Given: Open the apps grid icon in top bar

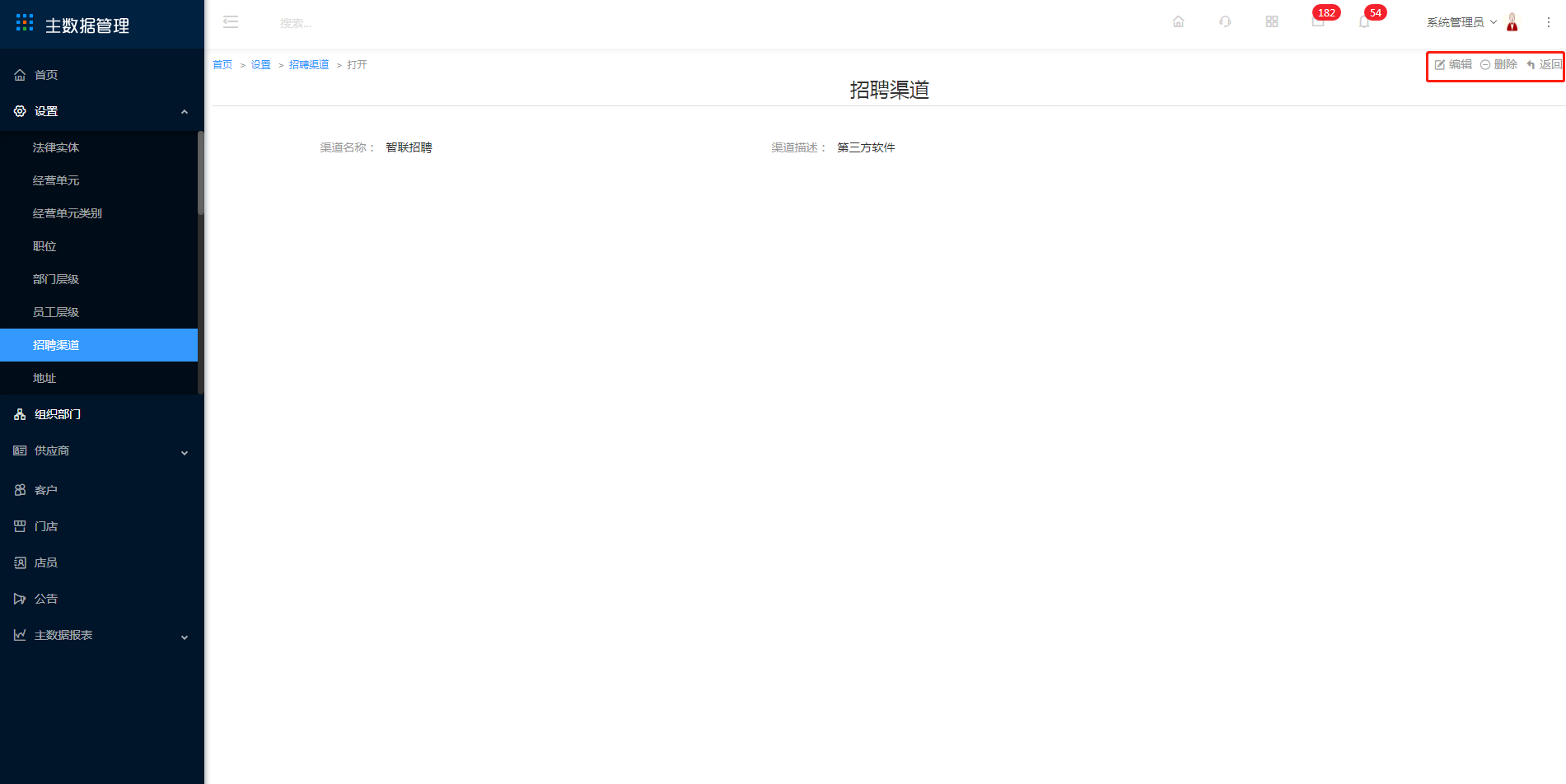Looking at the screenshot, I should pyautogui.click(x=1272, y=22).
